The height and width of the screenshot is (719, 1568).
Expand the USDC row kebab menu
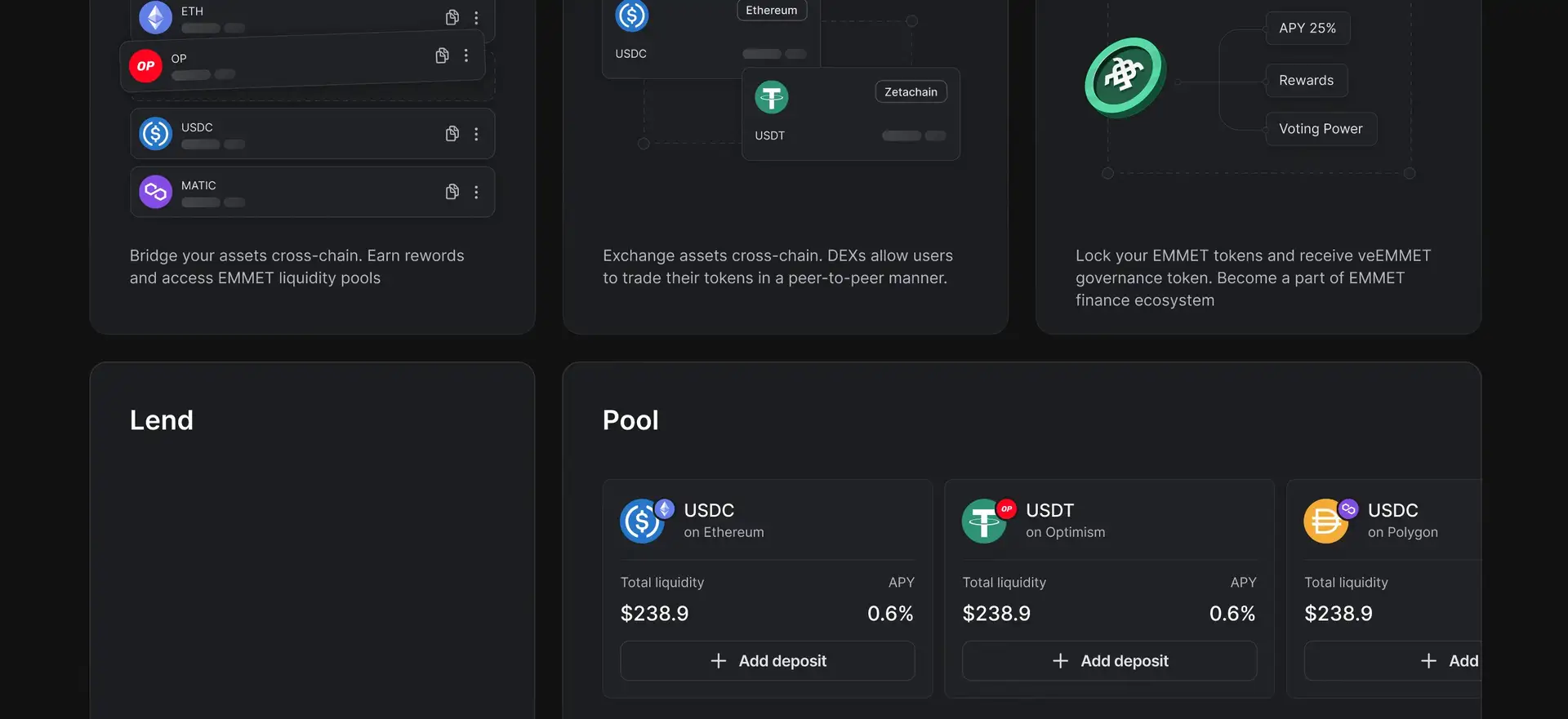tap(476, 134)
